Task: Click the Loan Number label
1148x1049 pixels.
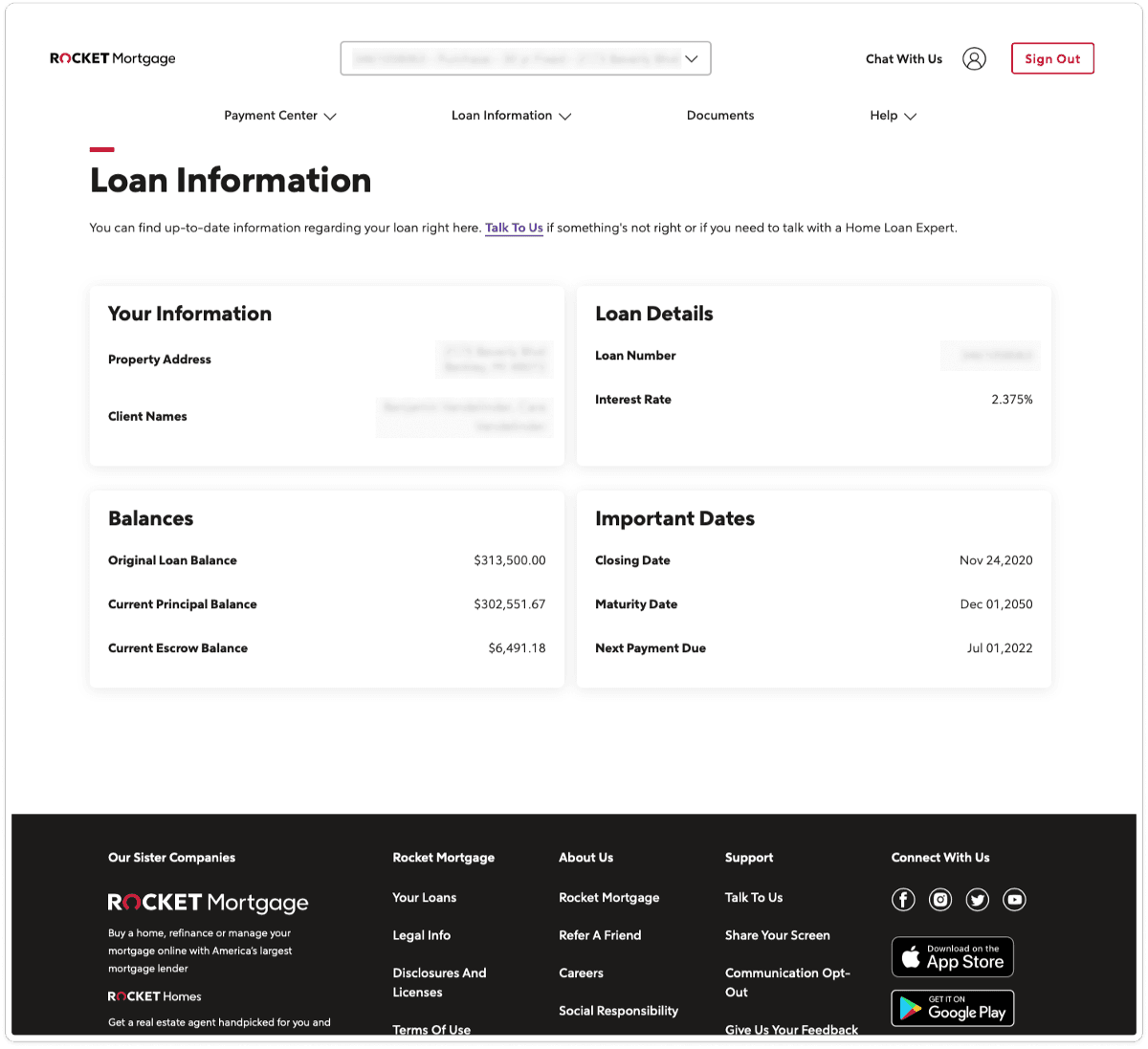Action: pos(635,356)
